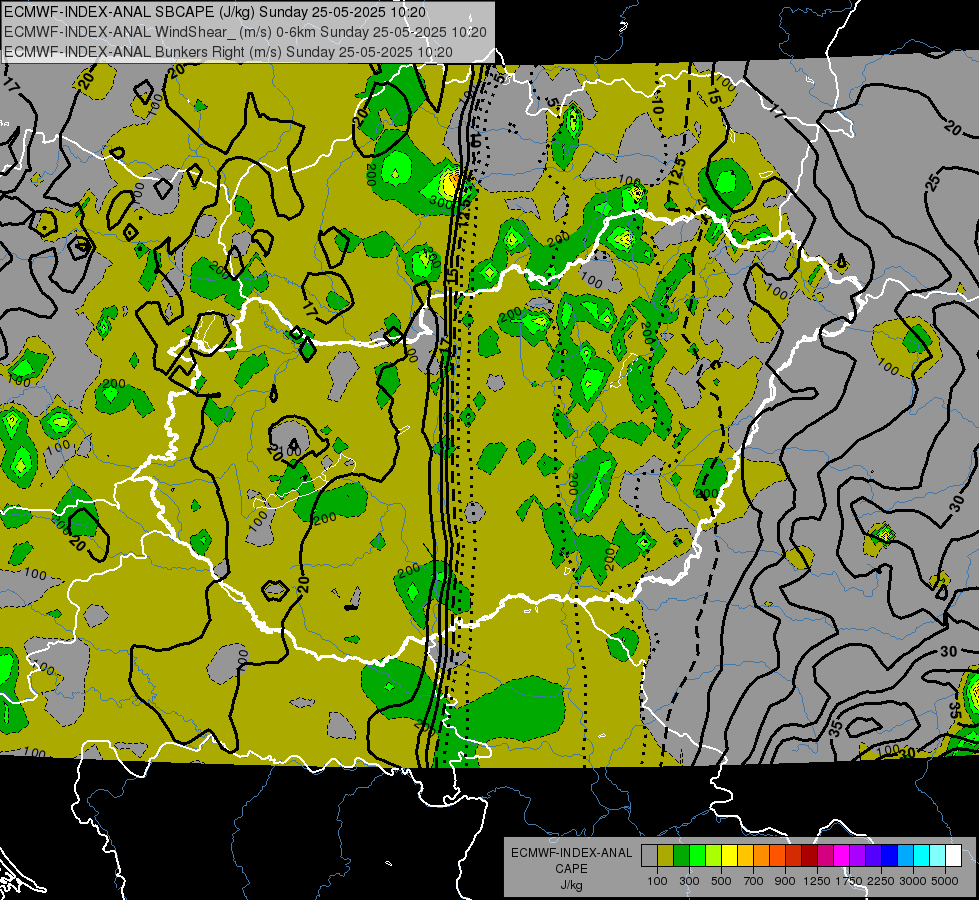Click the CAPE label in the legend
Screen dimensions: 979x900
pyautogui.click(x=571, y=868)
